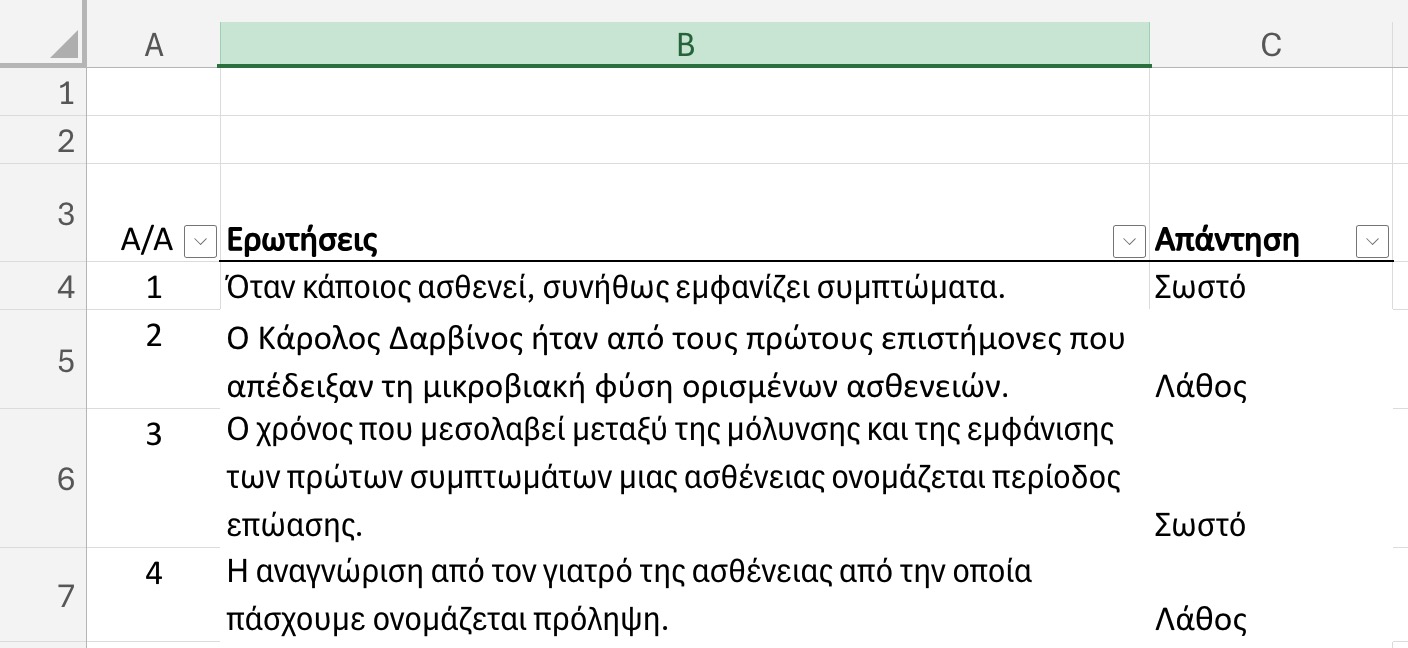This screenshot has height=648, width=1408.
Task: Select column header C
Action: 1271,44
